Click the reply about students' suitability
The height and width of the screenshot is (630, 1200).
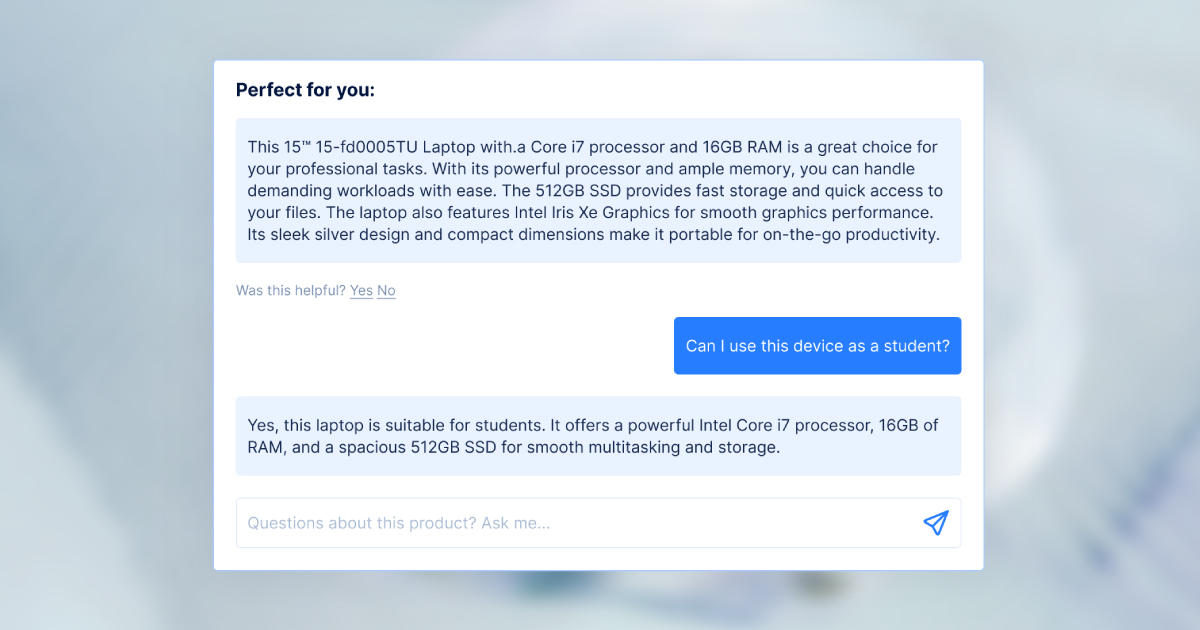pos(598,436)
